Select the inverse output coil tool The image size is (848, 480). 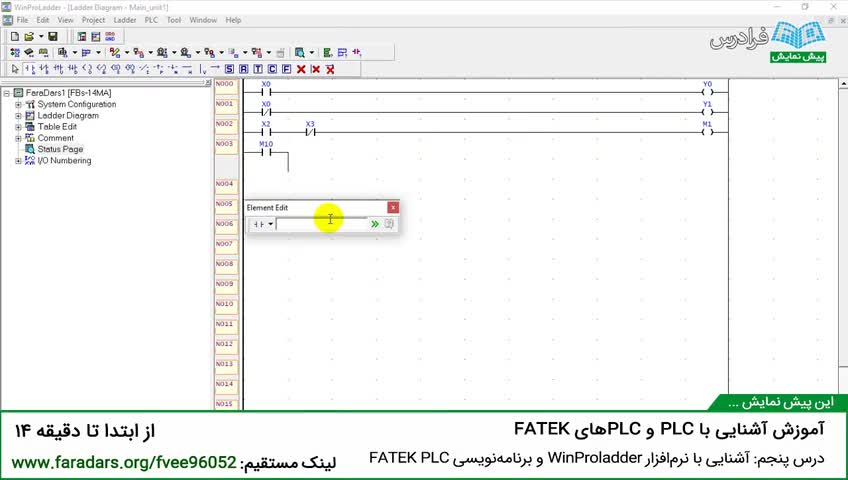coord(101,69)
